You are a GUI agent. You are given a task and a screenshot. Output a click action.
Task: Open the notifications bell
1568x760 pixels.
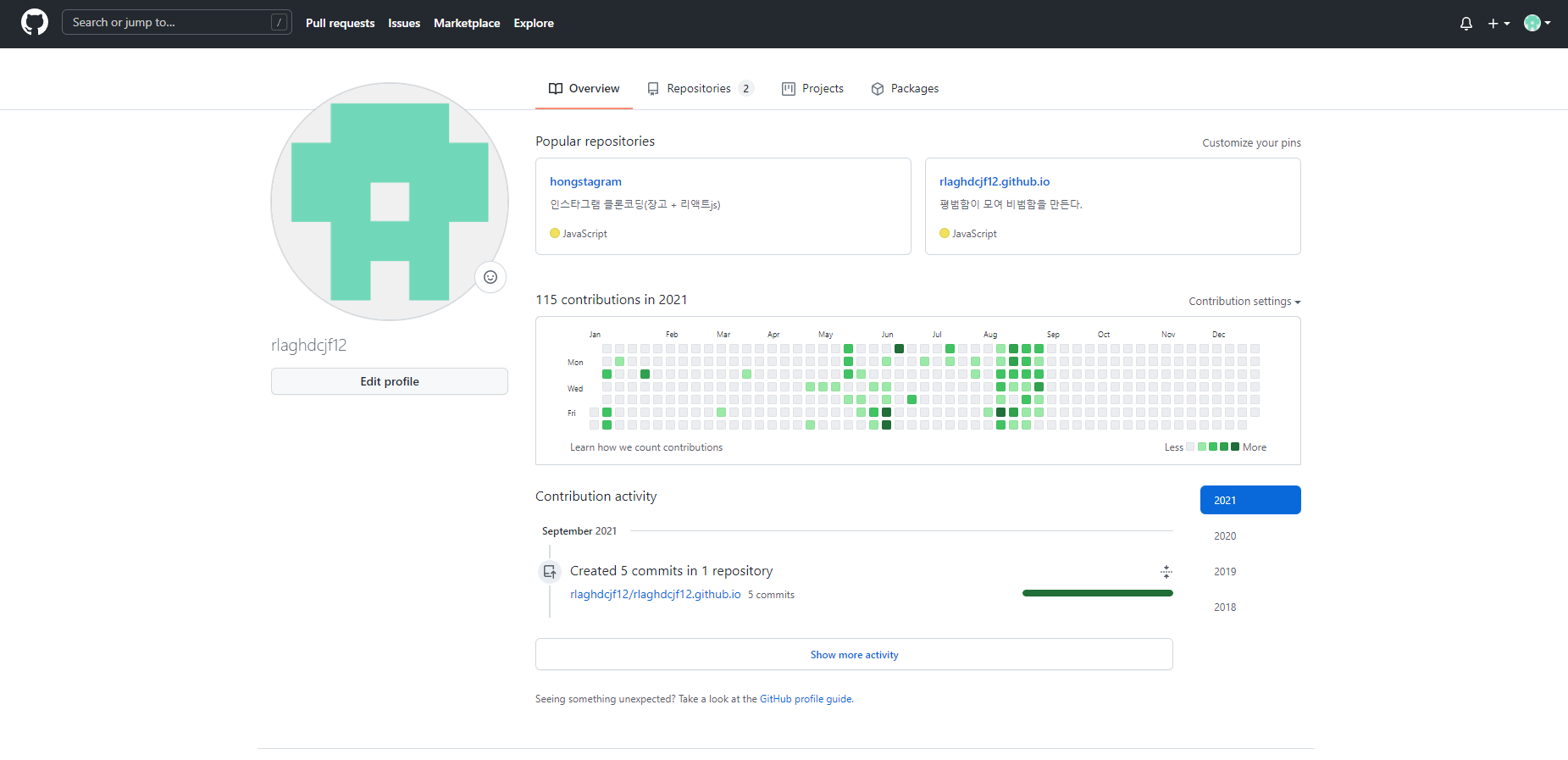[x=1466, y=24]
